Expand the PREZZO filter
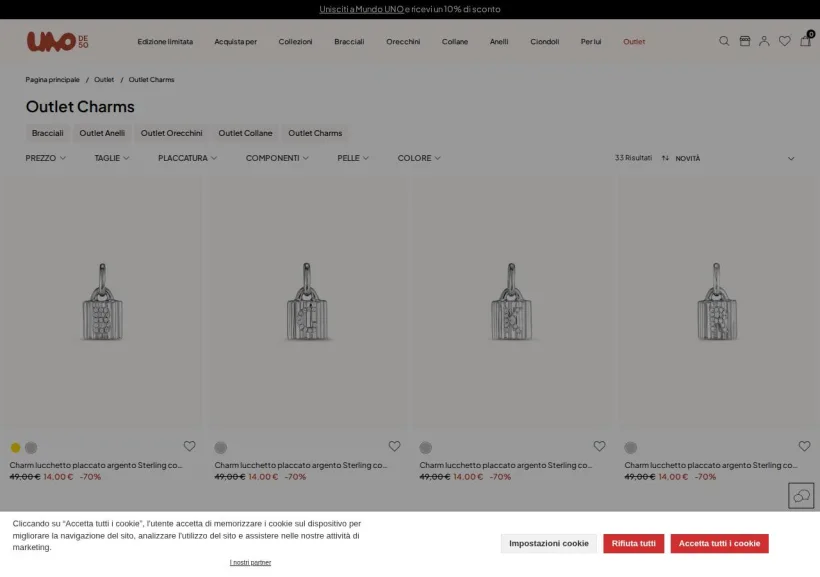This screenshot has width=820, height=577. [45, 158]
